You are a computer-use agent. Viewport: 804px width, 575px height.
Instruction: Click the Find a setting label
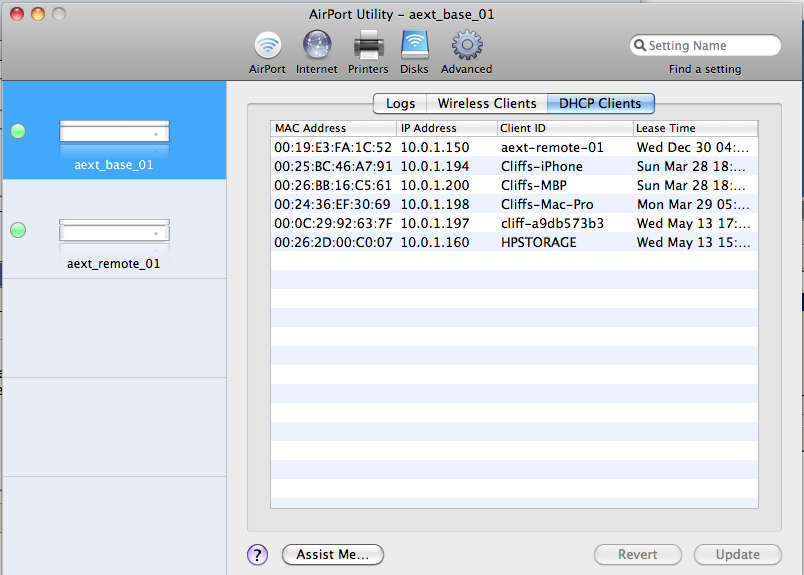point(705,69)
